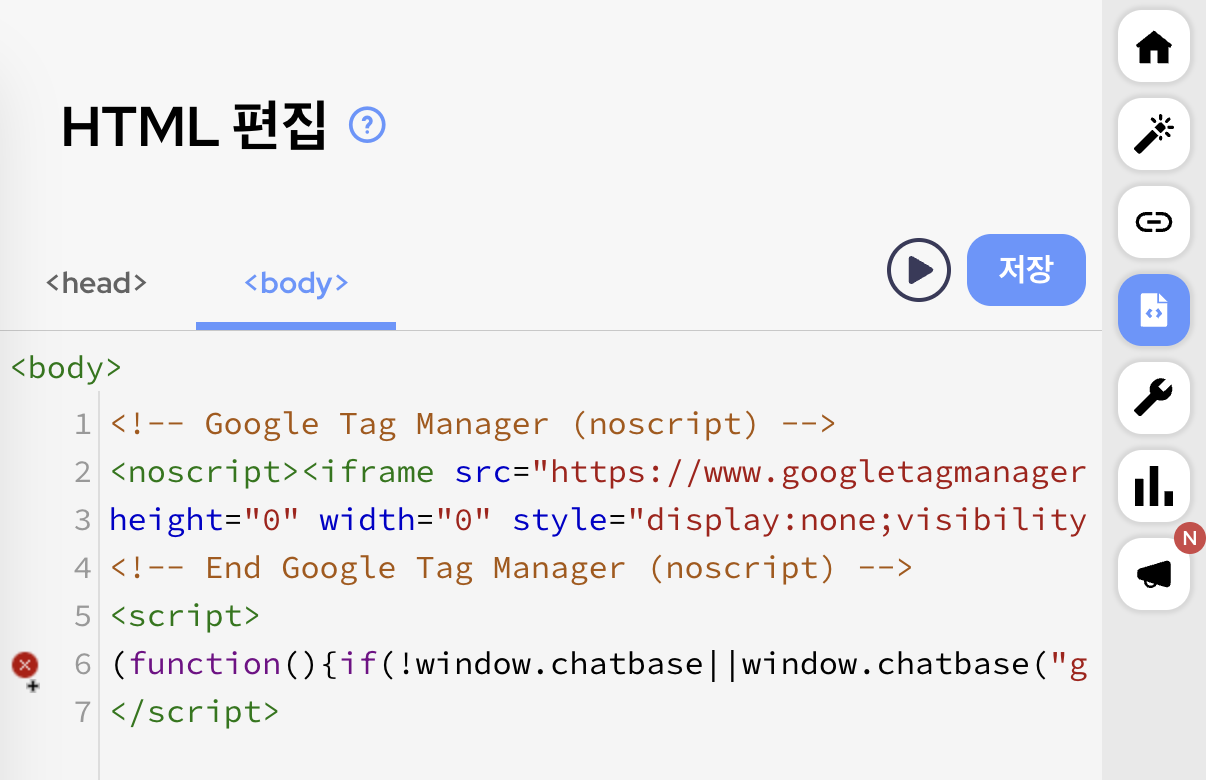Screen dimensions: 1206x780
Task: Click the Google Tag Manager comment on line 1
Action: pyautogui.click(x=473, y=424)
